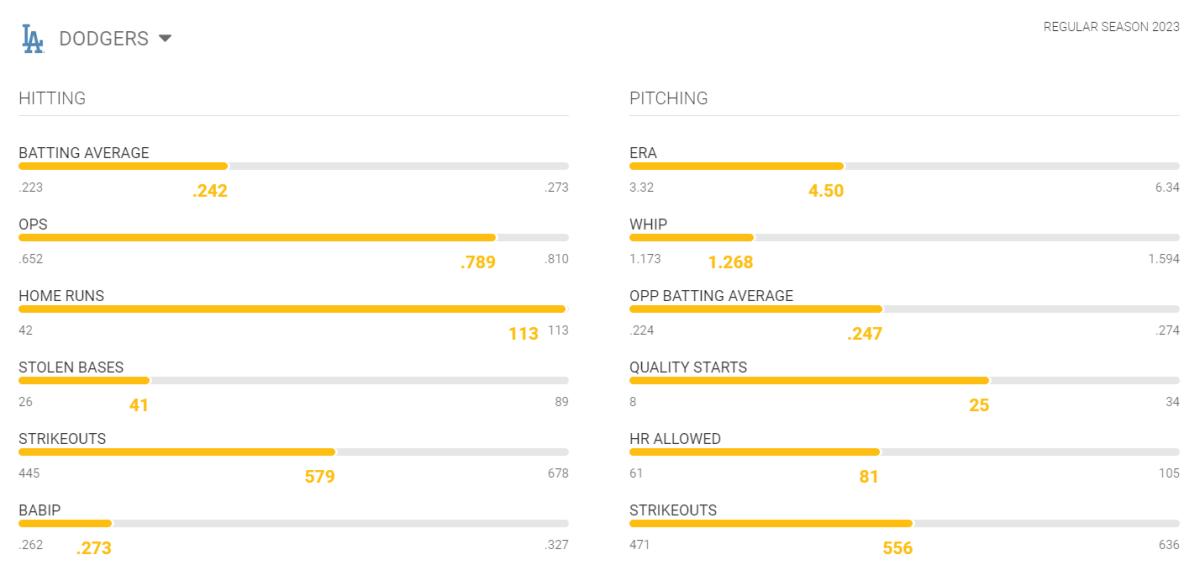Click the pitching Strikeouts stat bar

pyautogui.click(x=904, y=523)
